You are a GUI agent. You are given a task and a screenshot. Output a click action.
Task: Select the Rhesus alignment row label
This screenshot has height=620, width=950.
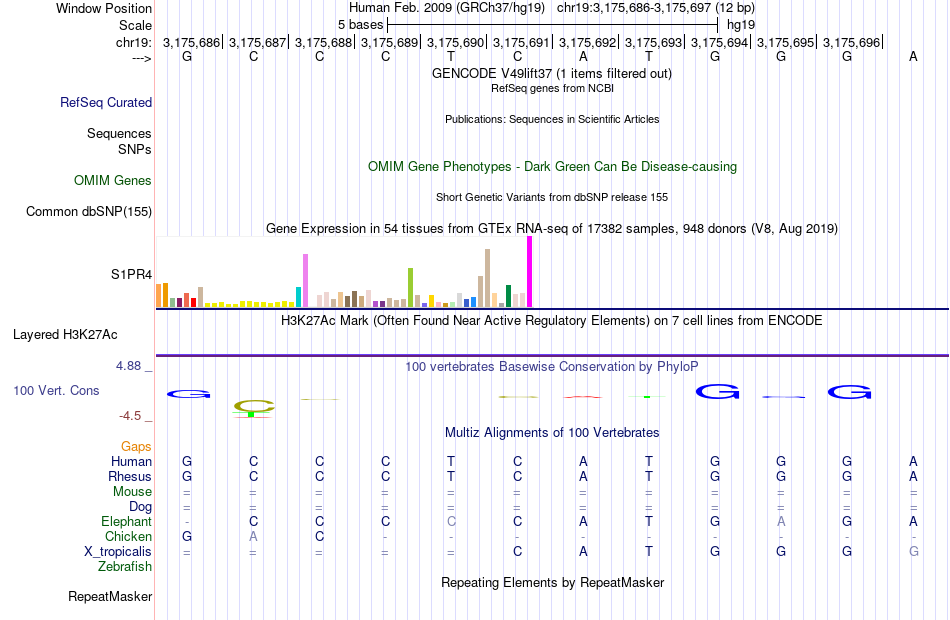[130, 476]
